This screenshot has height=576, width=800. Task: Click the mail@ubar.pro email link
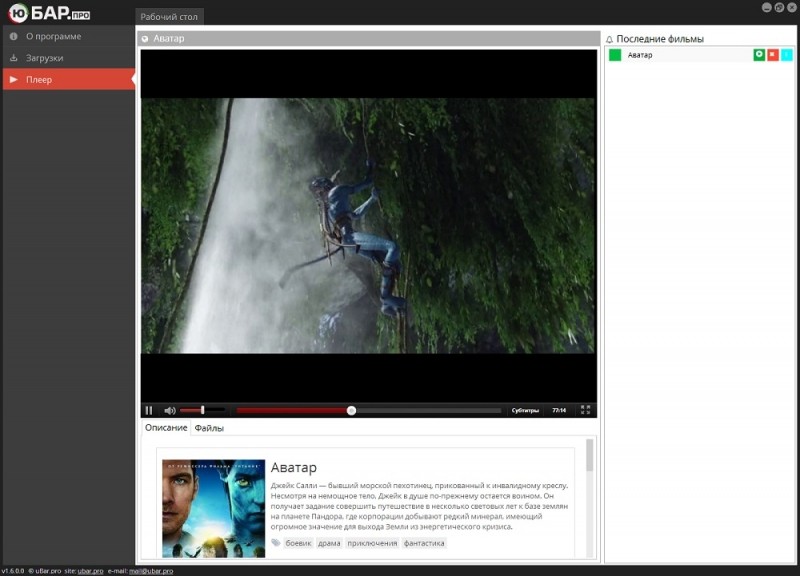(151, 571)
